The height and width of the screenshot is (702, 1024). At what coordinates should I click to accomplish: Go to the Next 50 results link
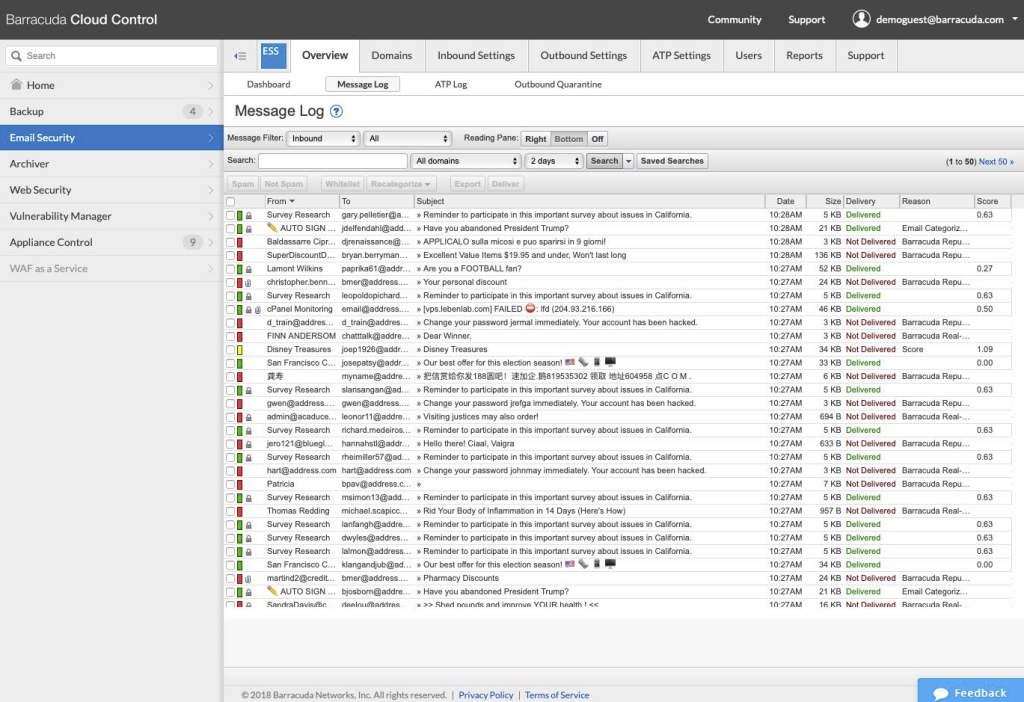click(996, 162)
